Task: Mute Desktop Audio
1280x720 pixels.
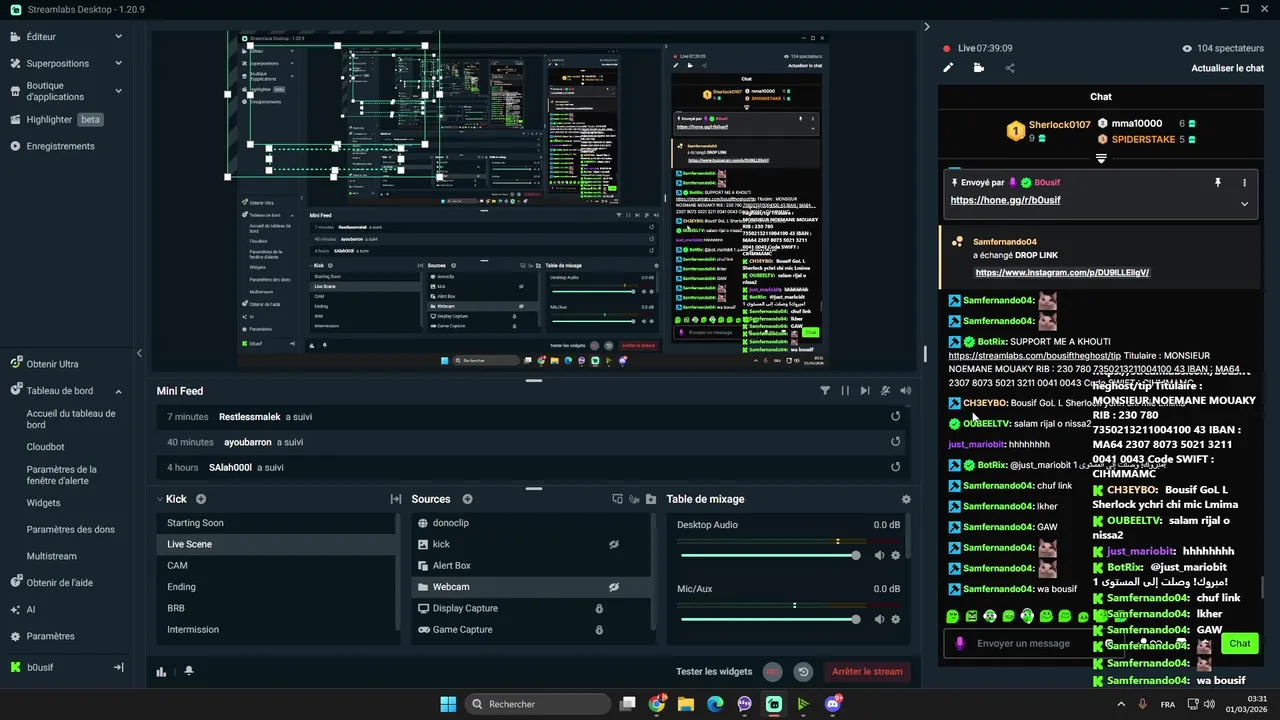Action: coord(879,555)
